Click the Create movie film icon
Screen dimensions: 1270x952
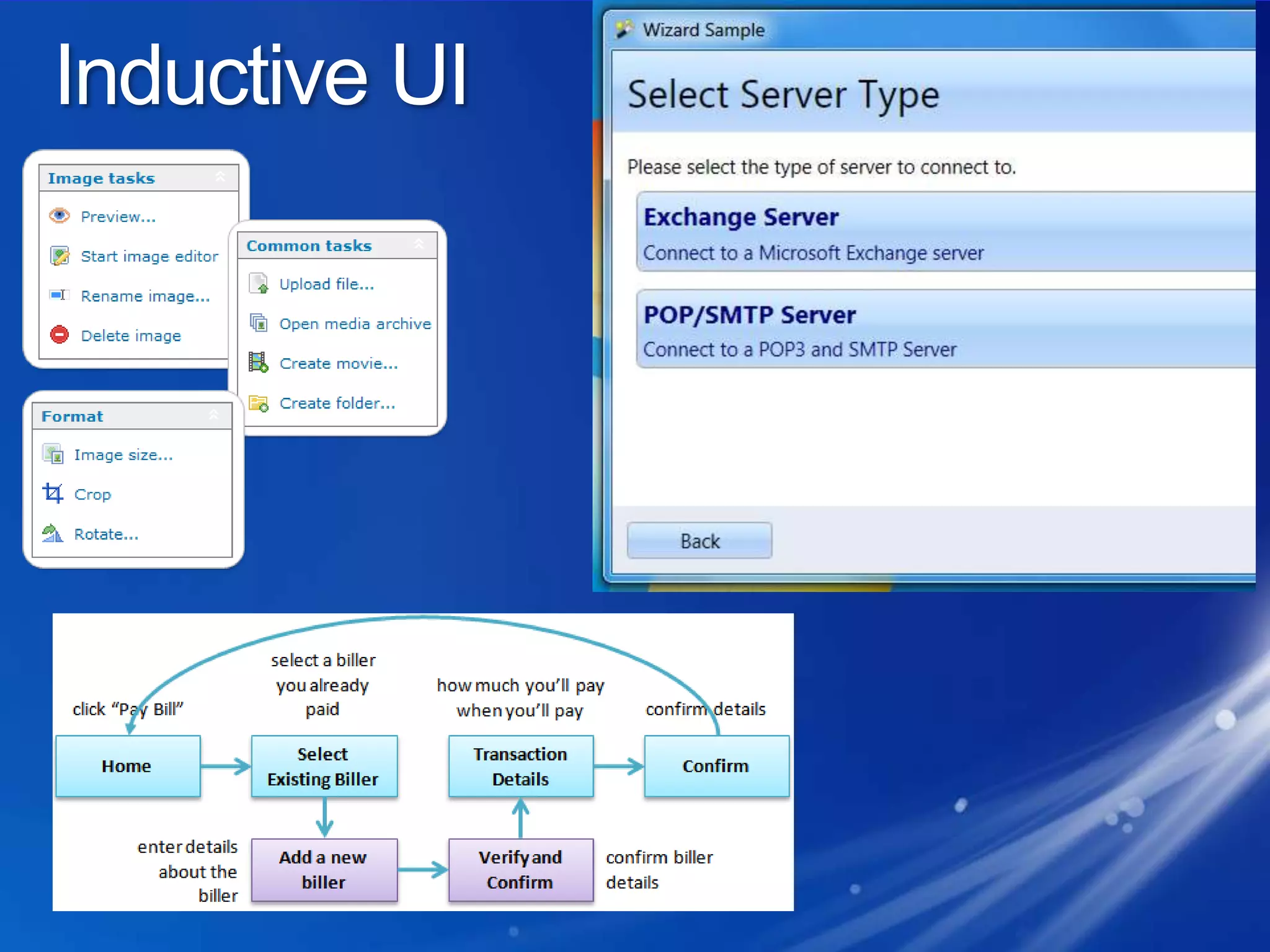[259, 363]
